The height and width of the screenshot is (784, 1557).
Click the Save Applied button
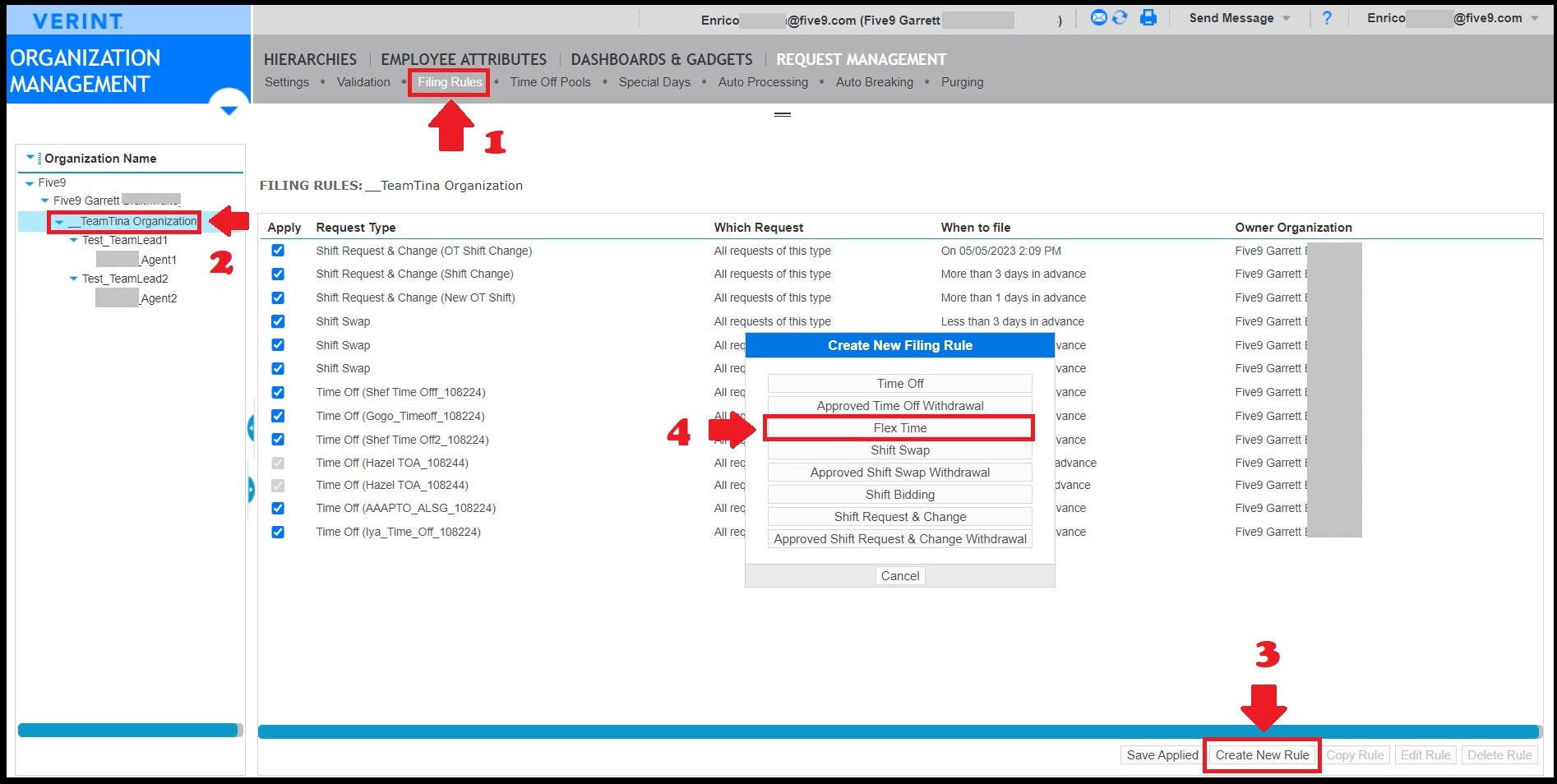[x=1162, y=755]
